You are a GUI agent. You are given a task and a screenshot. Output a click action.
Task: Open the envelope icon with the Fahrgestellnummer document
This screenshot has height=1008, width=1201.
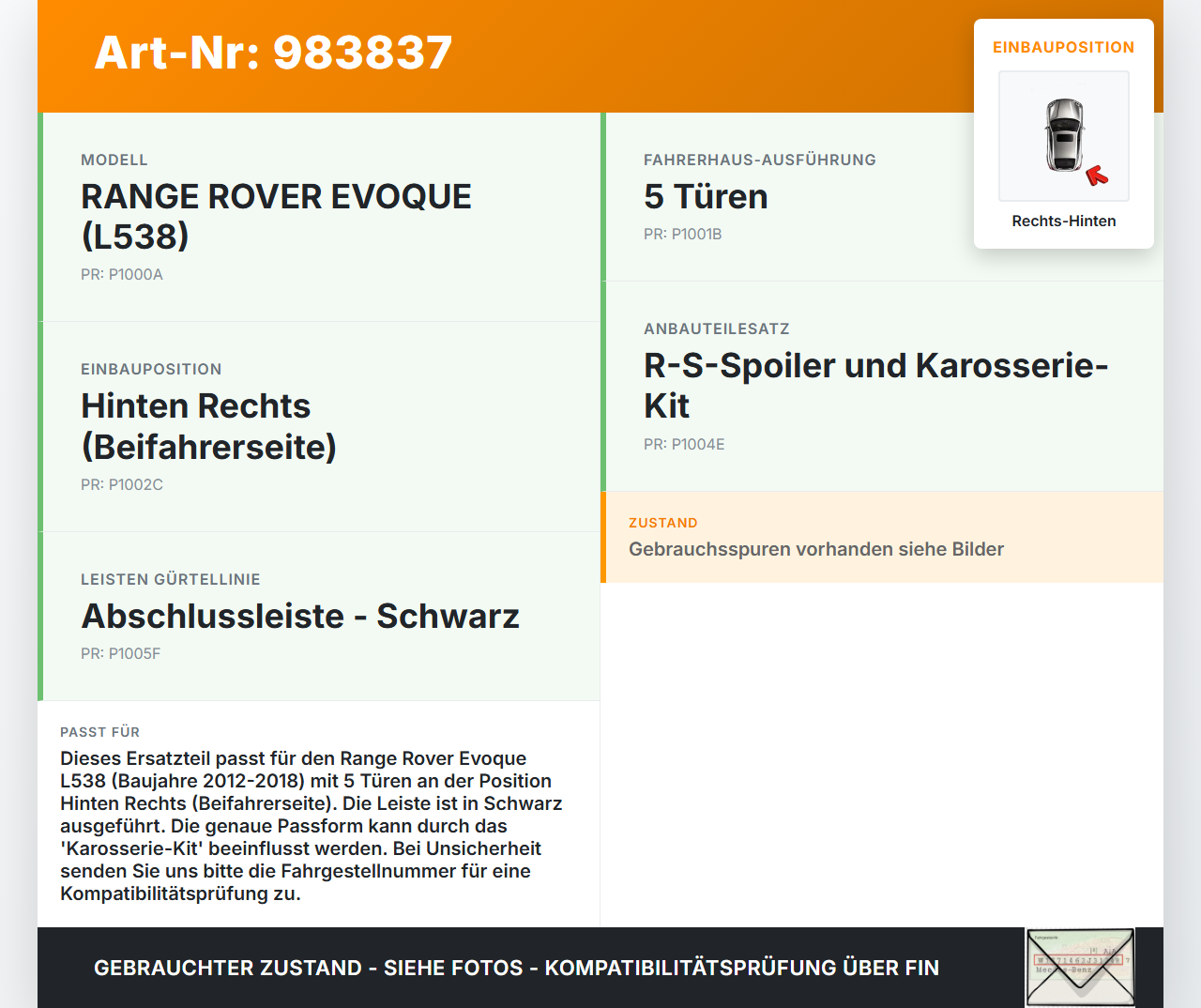click(1080, 967)
